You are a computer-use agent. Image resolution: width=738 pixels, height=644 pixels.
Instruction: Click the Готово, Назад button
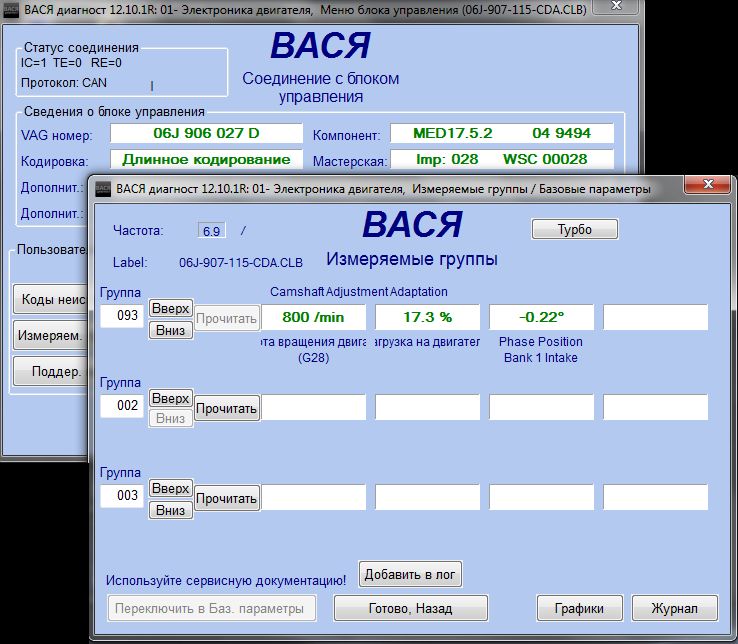(410, 608)
